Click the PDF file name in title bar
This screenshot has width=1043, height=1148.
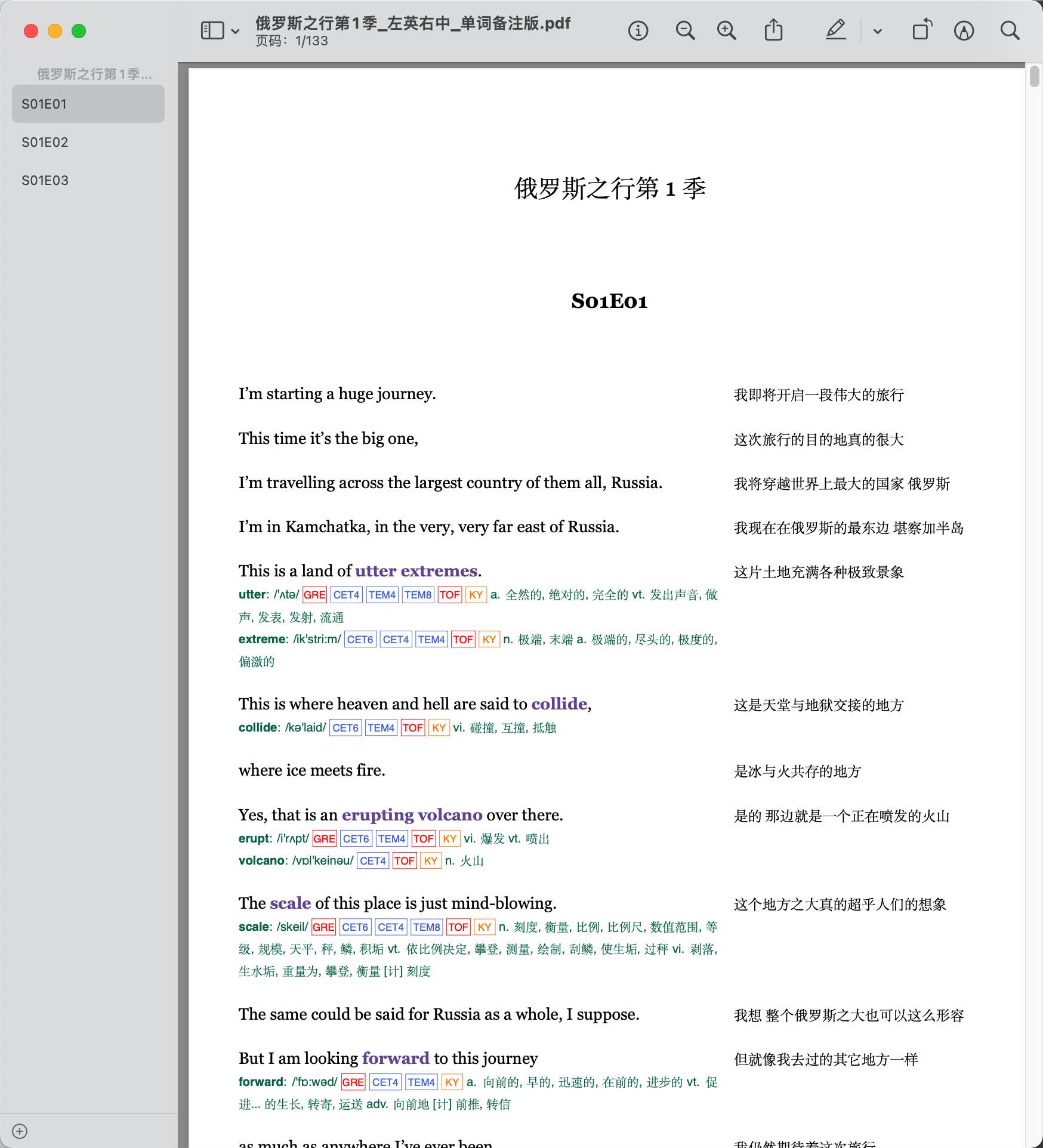point(413,23)
